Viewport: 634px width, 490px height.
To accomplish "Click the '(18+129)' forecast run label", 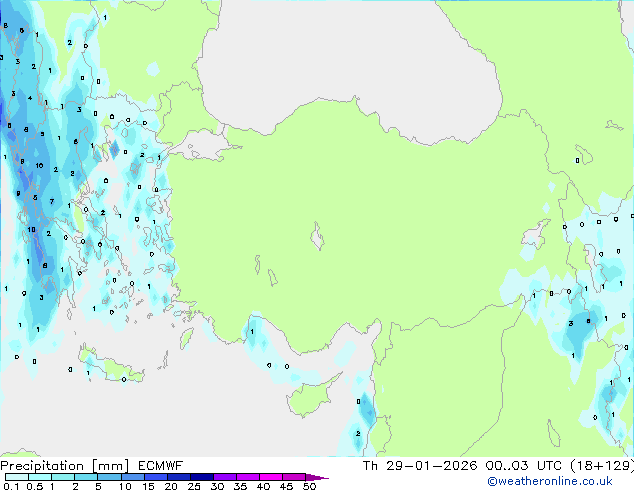I will (x=602, y=466).
